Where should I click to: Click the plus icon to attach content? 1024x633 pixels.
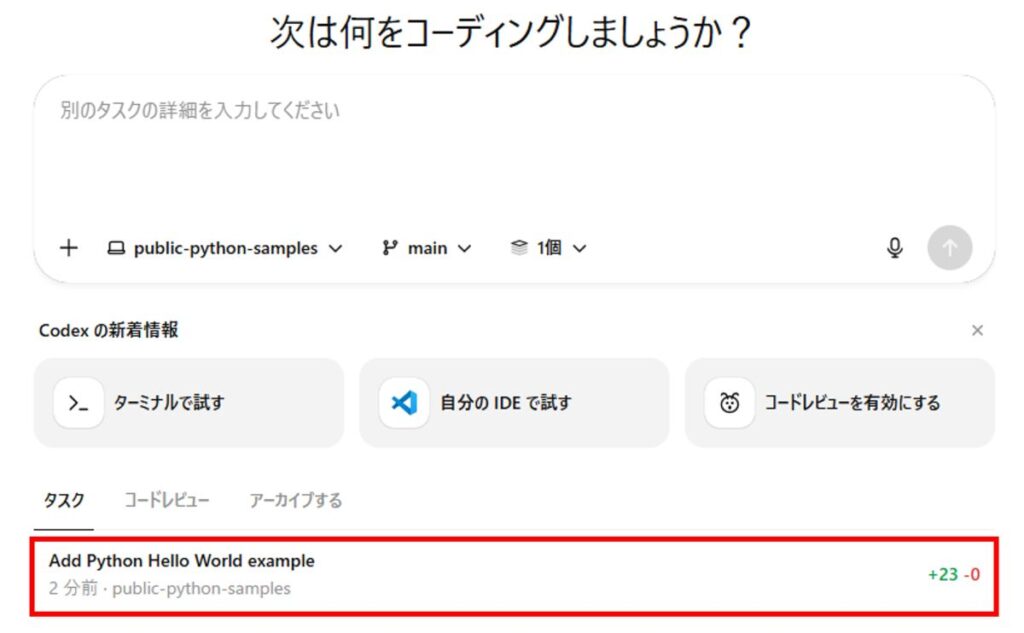[68, 247]
